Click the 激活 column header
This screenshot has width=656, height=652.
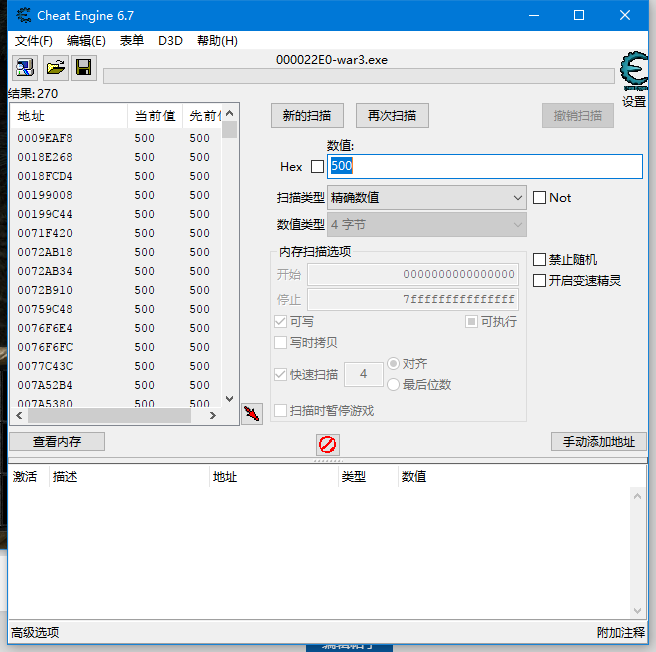[x=25, y=477]
